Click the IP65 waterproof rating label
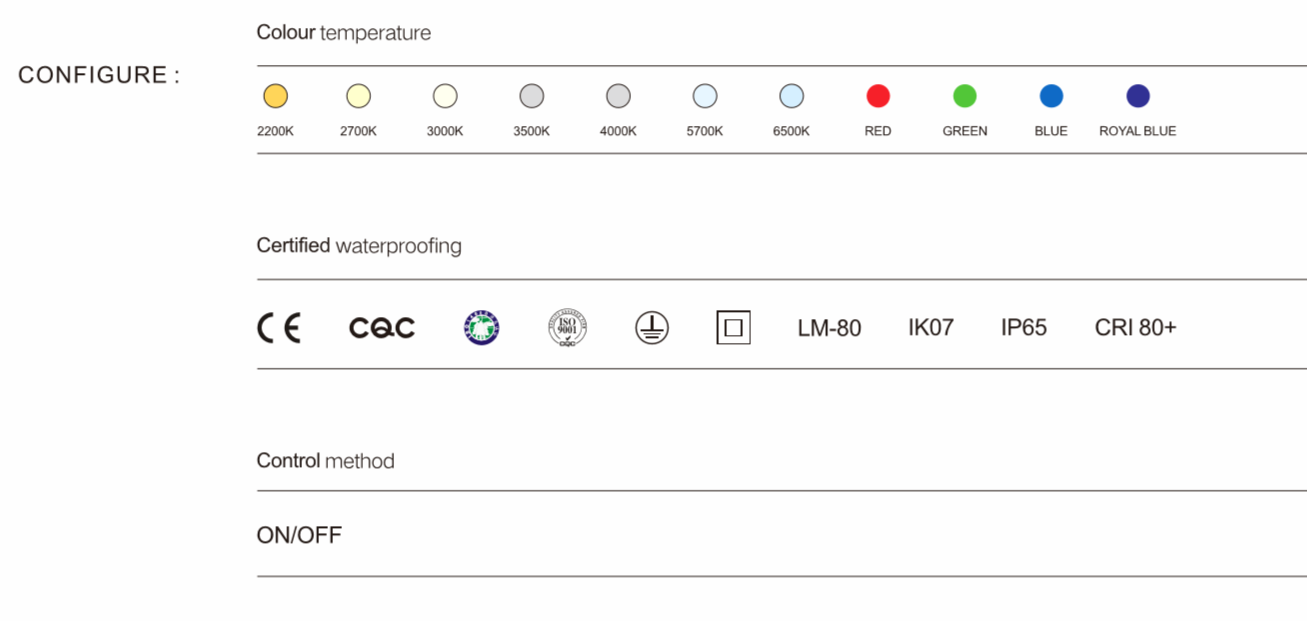The height and width of the screenshot is (621, 1307). click(1023, 328)
